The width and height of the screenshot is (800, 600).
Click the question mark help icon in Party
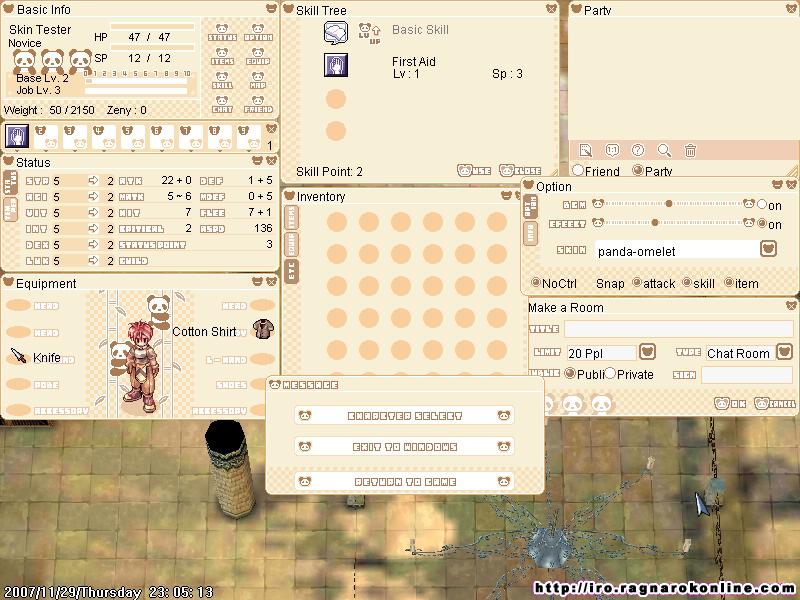(x=638, y=150)
